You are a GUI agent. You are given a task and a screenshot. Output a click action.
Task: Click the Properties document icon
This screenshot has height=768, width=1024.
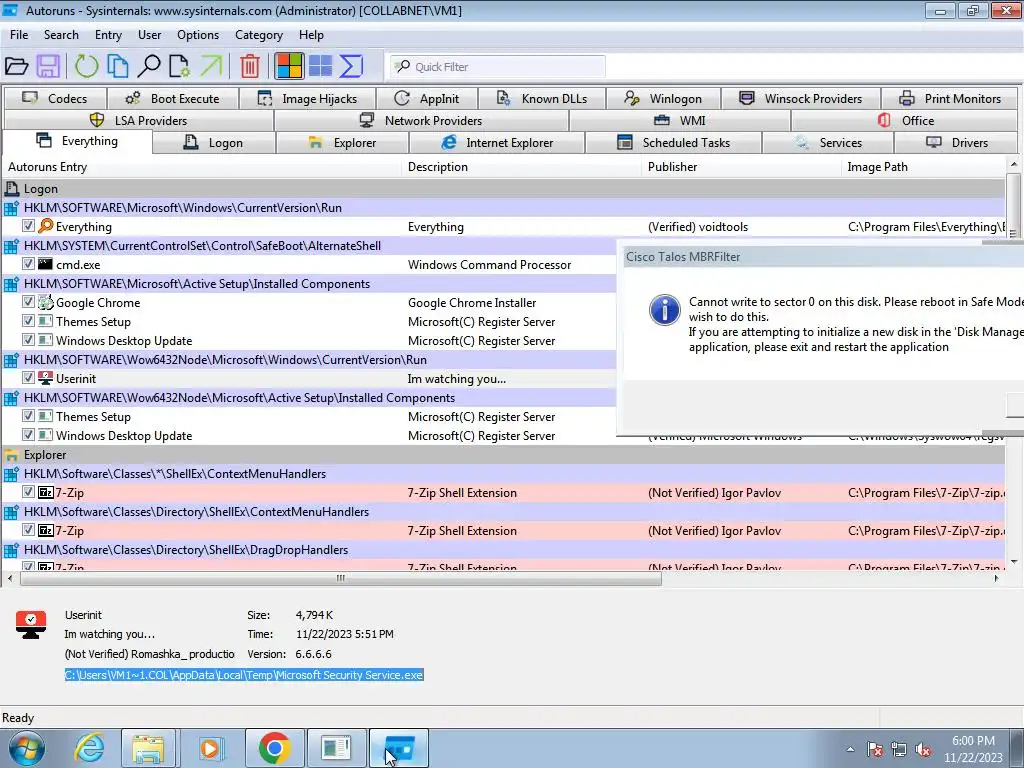click(180, 66)
